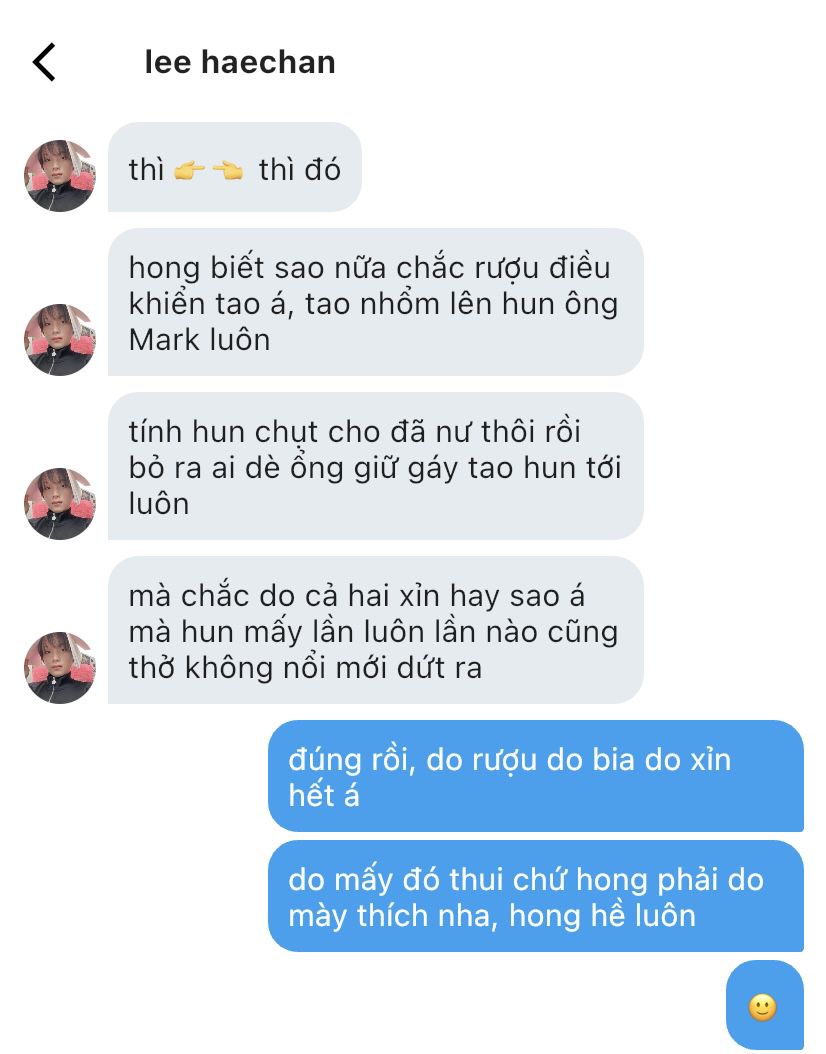Tap the smiley emoji message bubble
826x1054 pixels.
coord(765,1006)
